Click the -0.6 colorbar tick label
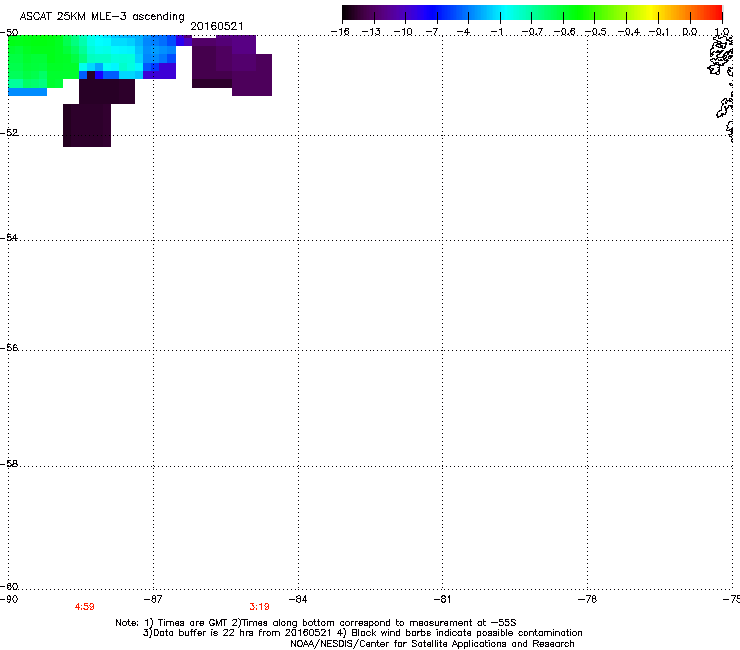Image resolution: width=740 pixels, height=650 pixels. tap(564, 32)
